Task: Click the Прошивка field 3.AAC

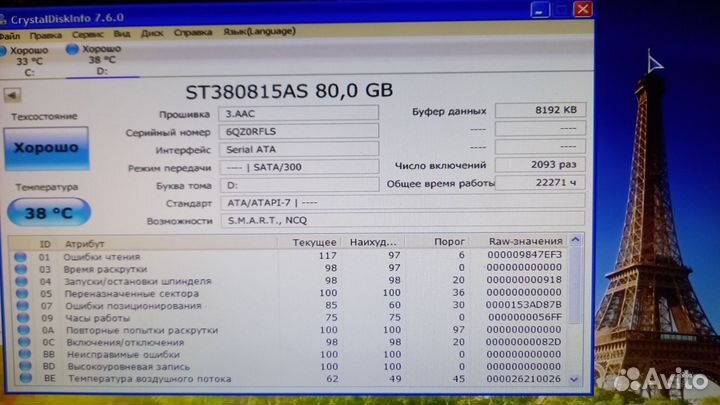Action: 298,113
